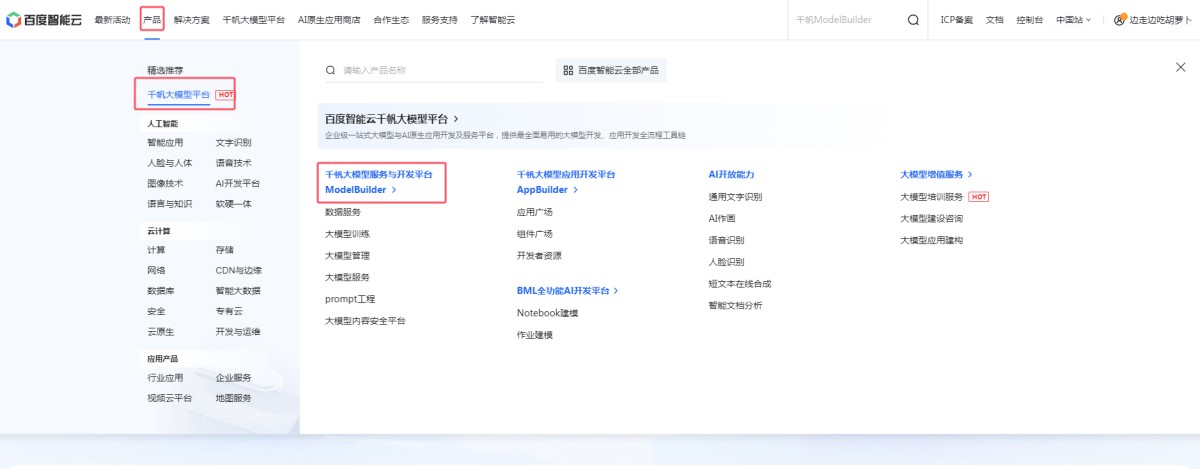Screen dimensions: 1200x469
Task: Click the grid icon for all products
Action: pyautogui.click(x=568, y=70)
